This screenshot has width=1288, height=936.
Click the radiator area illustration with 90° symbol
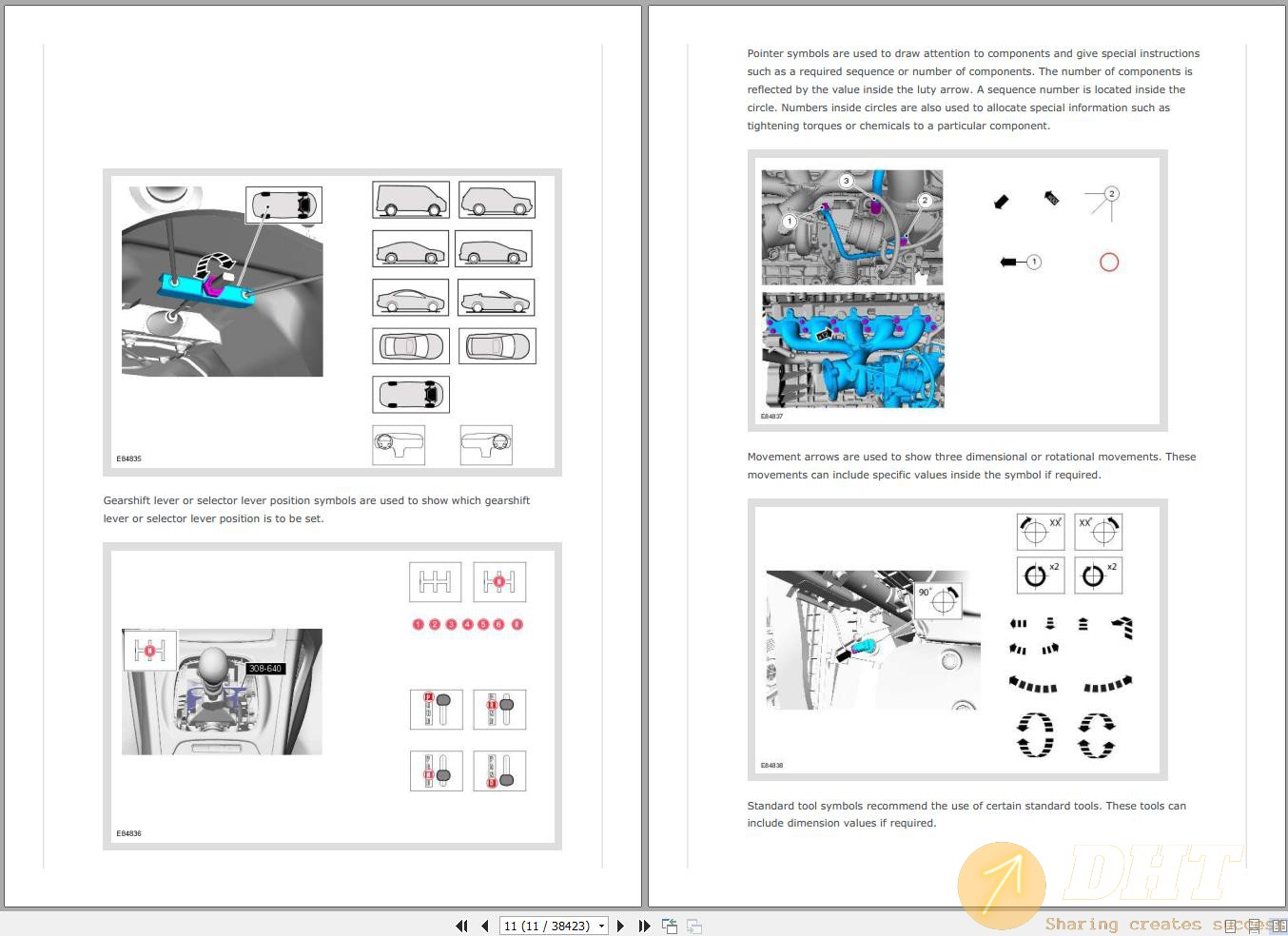coord(873,639)
